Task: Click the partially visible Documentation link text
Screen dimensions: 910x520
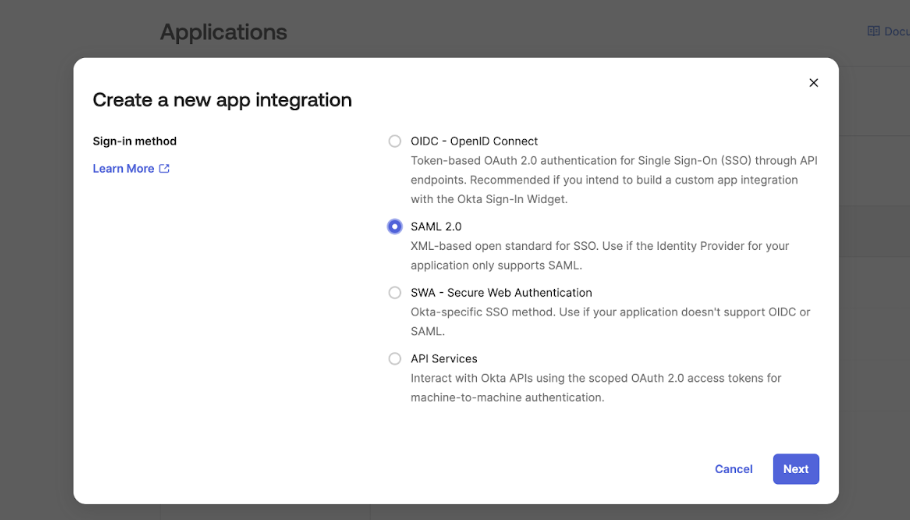Action: (x=896, y=32)
